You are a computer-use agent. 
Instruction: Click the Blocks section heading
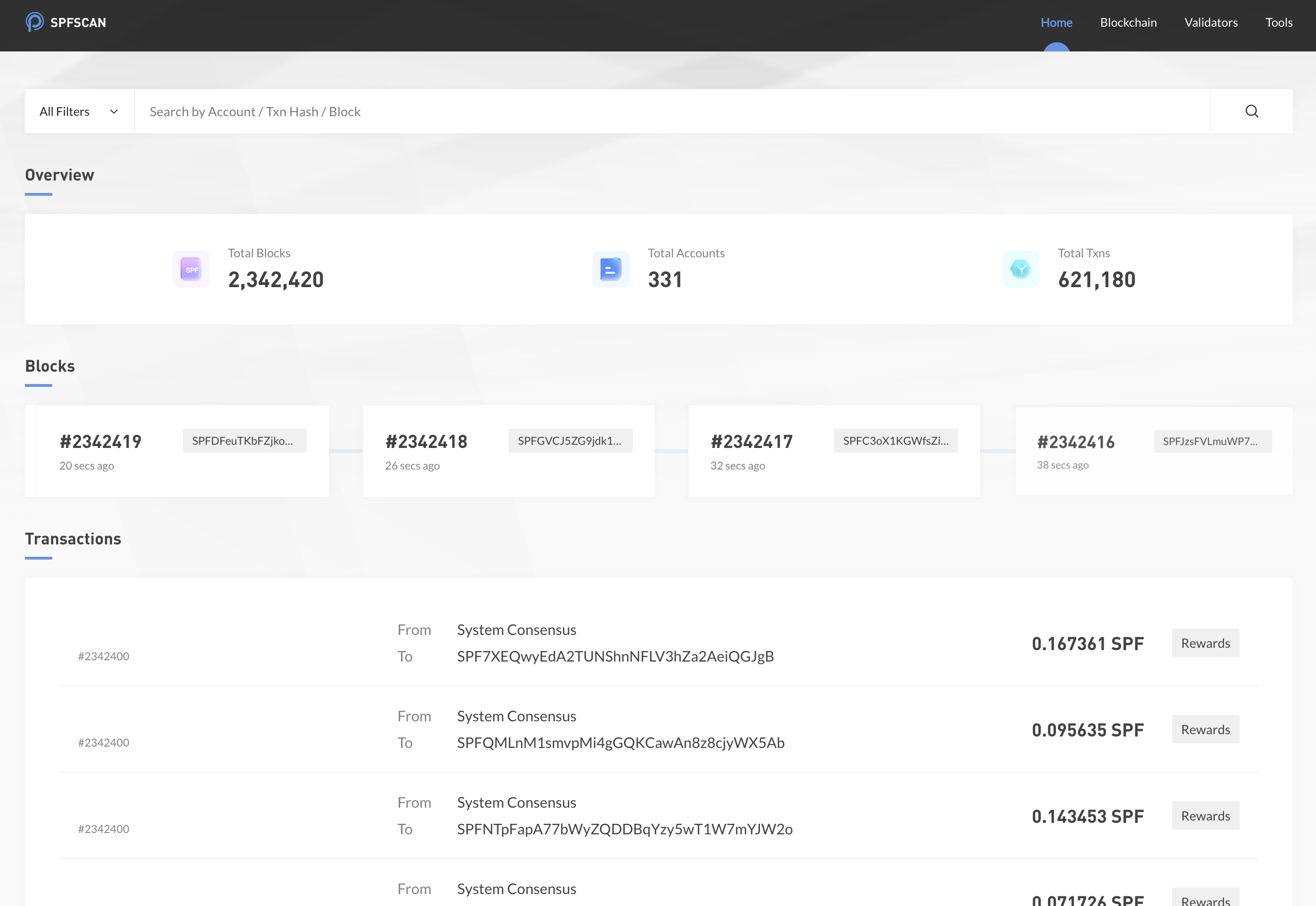tap(50, 366)
